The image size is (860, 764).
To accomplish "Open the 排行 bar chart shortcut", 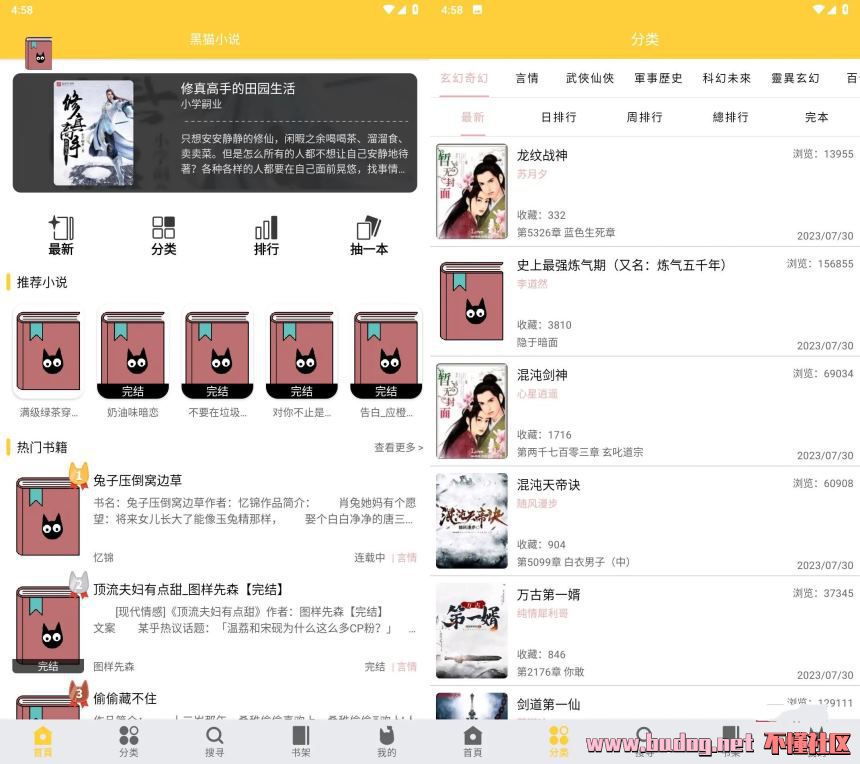I will (267, 235).
